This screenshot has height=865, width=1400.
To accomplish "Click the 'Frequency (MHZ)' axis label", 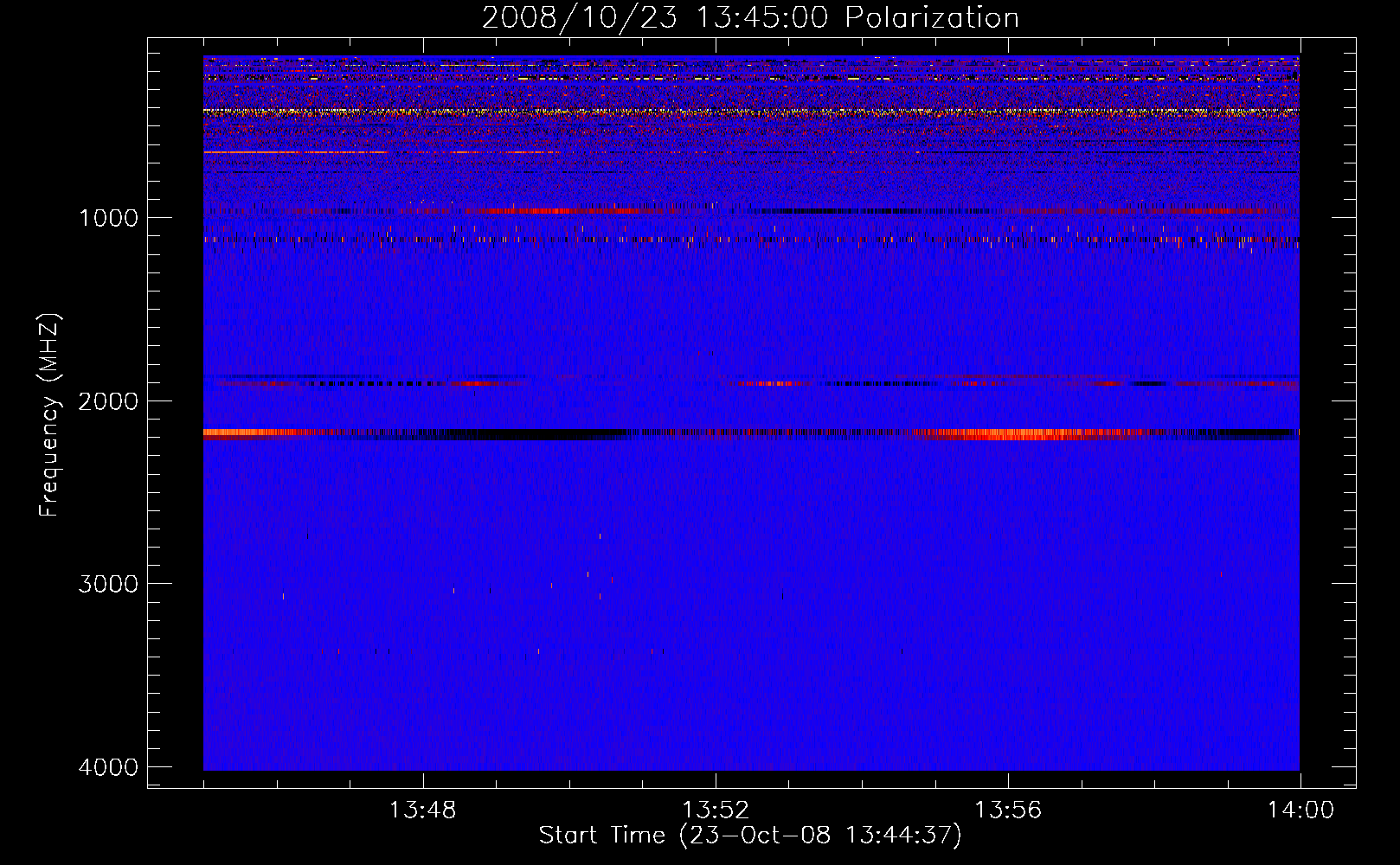I will click(x=49, y=415).
